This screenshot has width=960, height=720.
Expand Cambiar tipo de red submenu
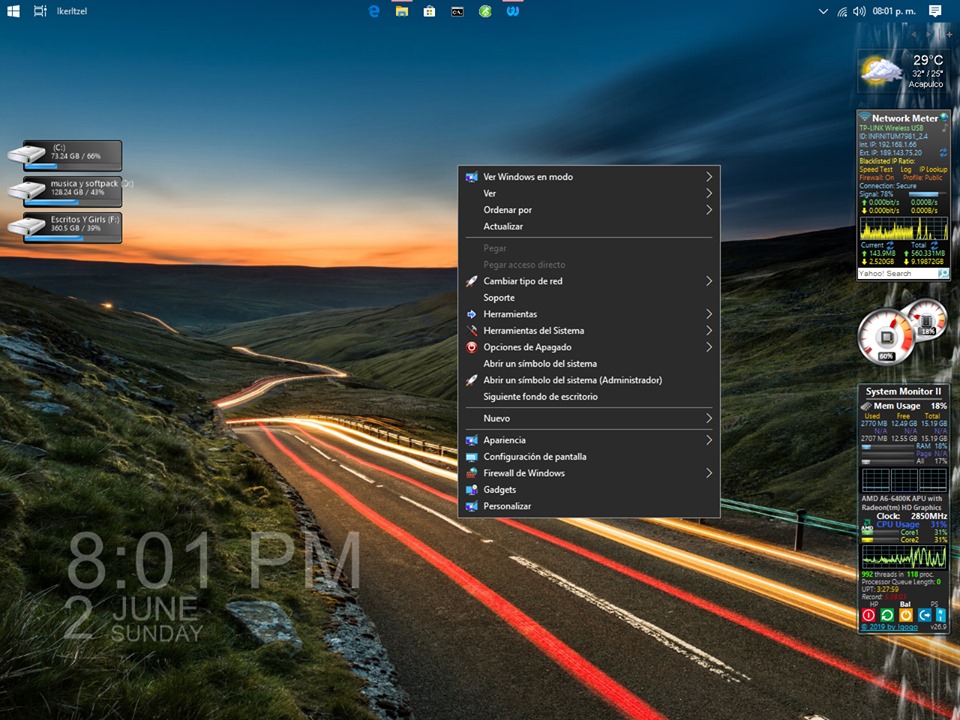pyautogui.click(x=588, y=281)
